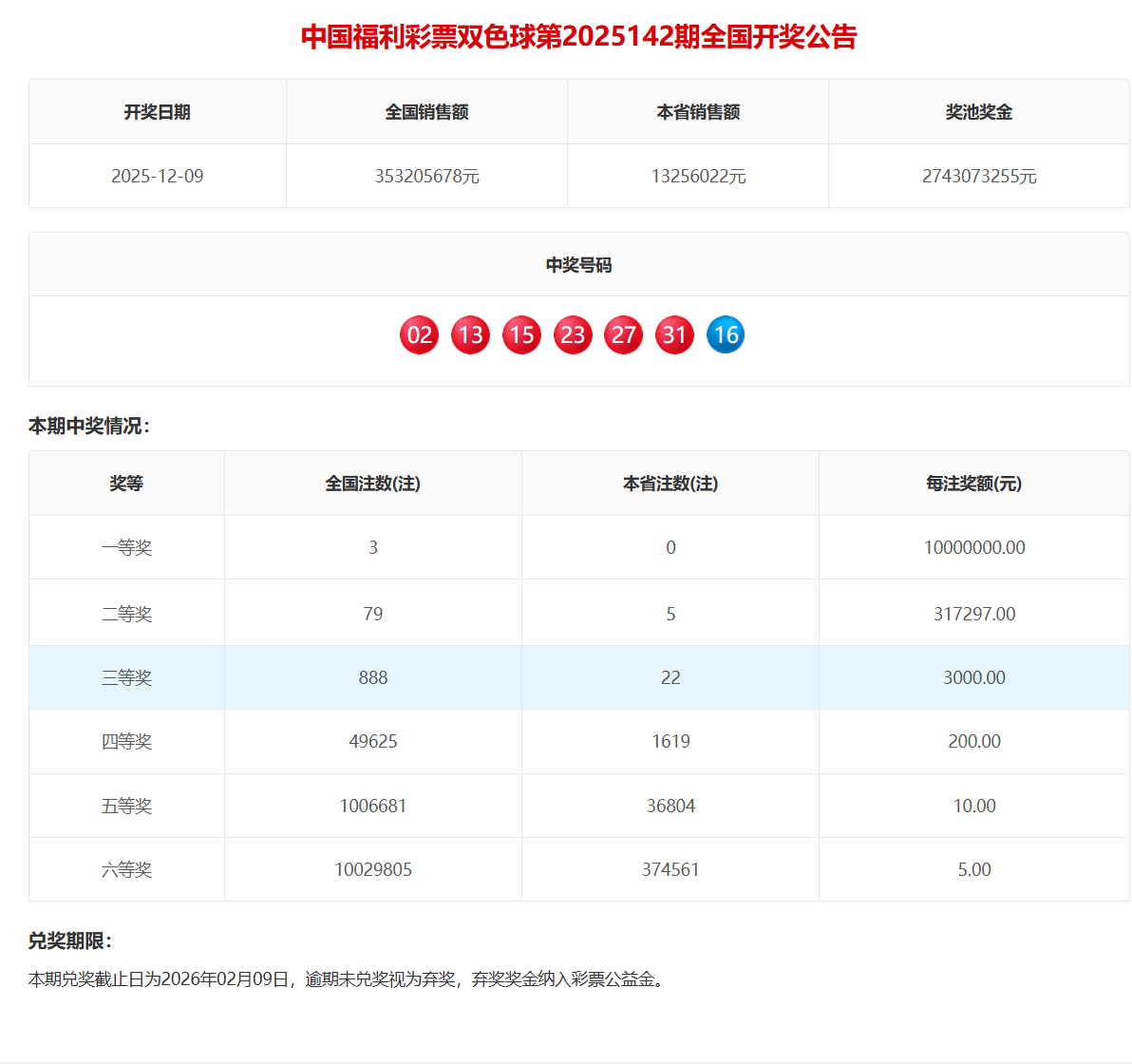Click the claim deadline sentence mentioning 2026年02月09日

[346, 979]
